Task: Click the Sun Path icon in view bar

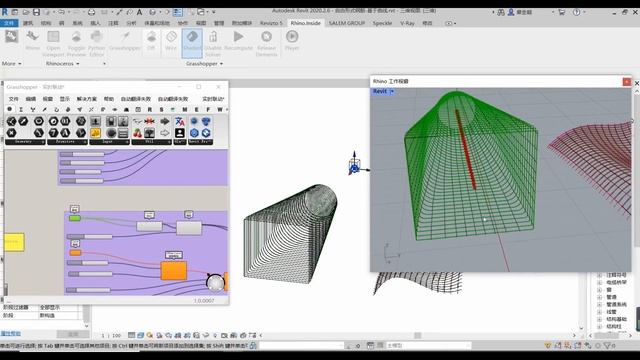Action: [150, 336]
